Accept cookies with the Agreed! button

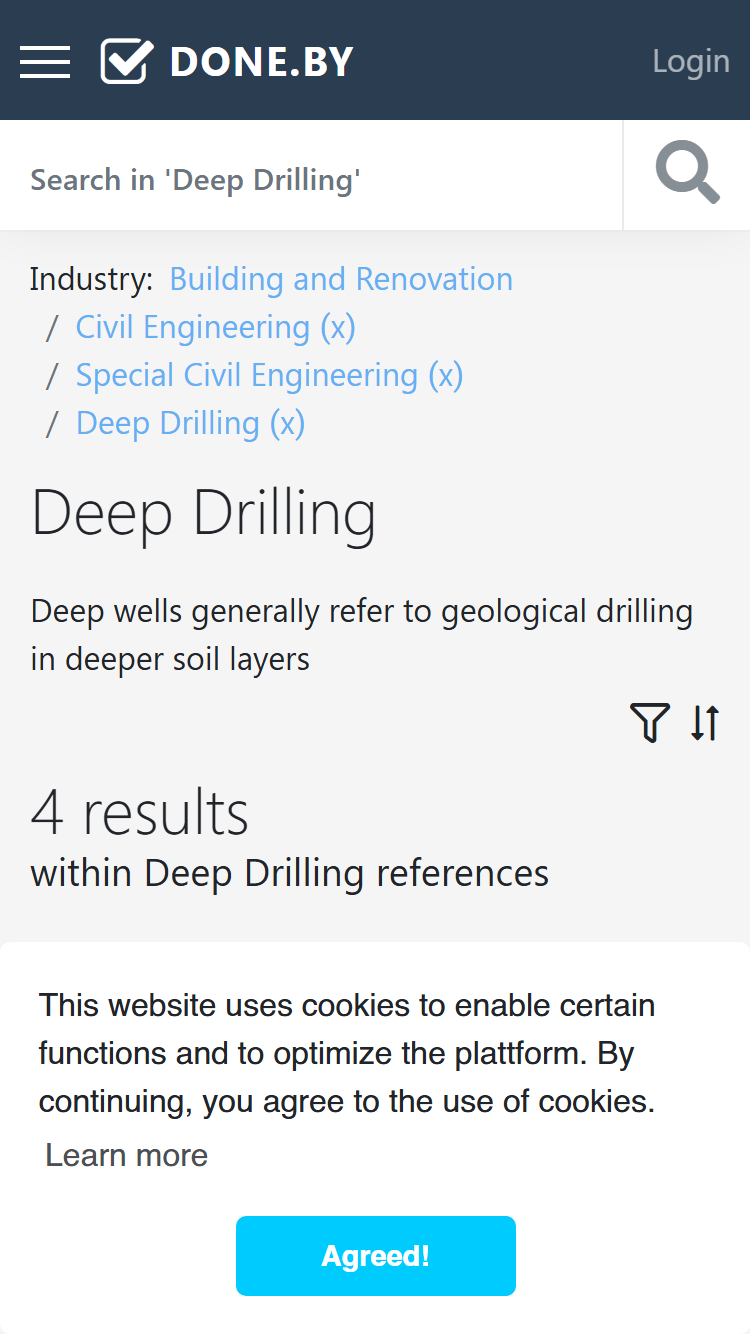click(376, 1256)
